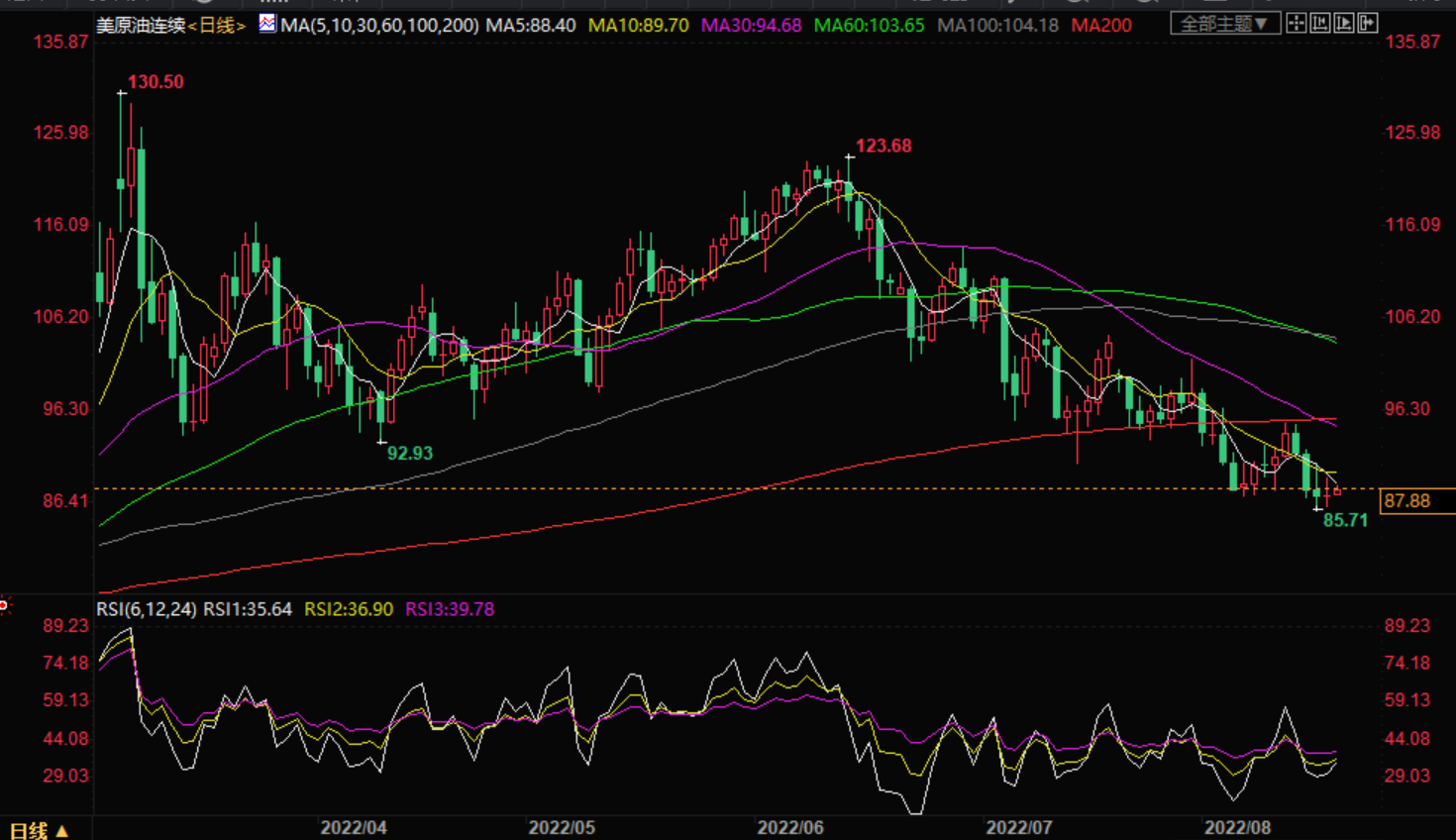
Task: Click the MA30:94.68 value
Action: pos(751,25)
